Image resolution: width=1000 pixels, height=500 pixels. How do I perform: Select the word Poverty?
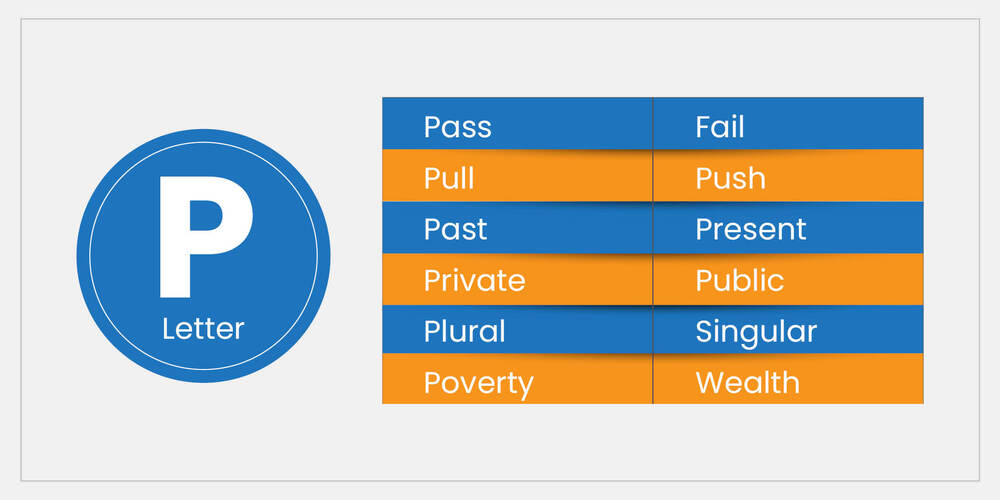[x=478, y=383]
